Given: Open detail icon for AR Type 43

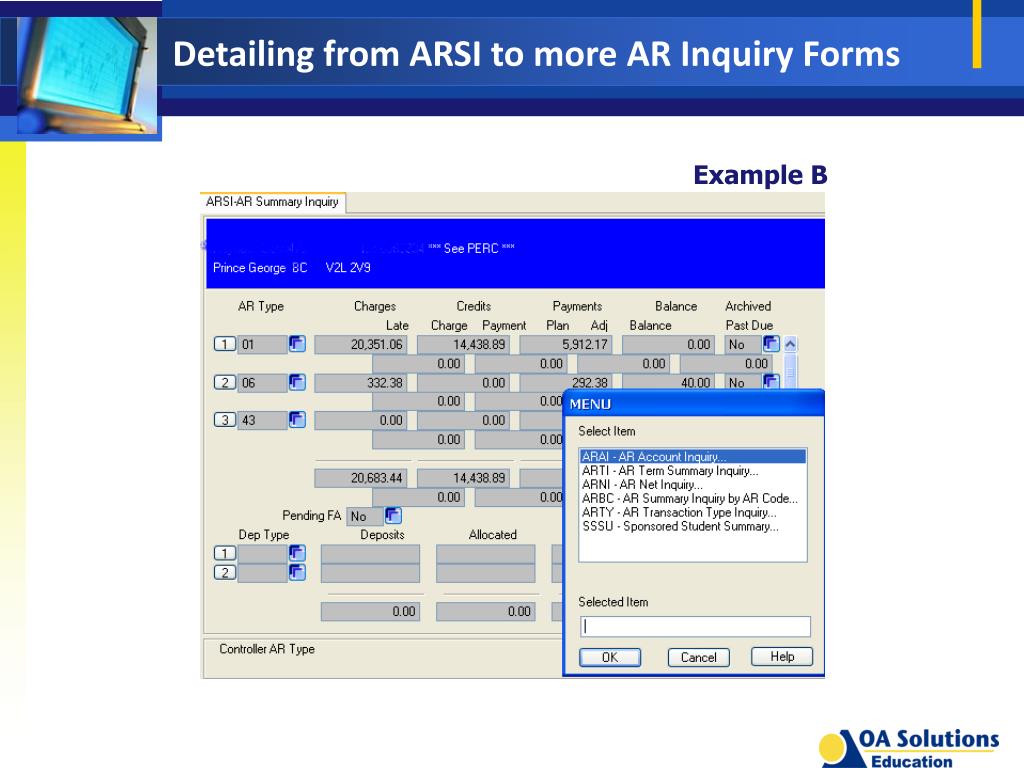Looking at the screenshot, I should (297, 419).
